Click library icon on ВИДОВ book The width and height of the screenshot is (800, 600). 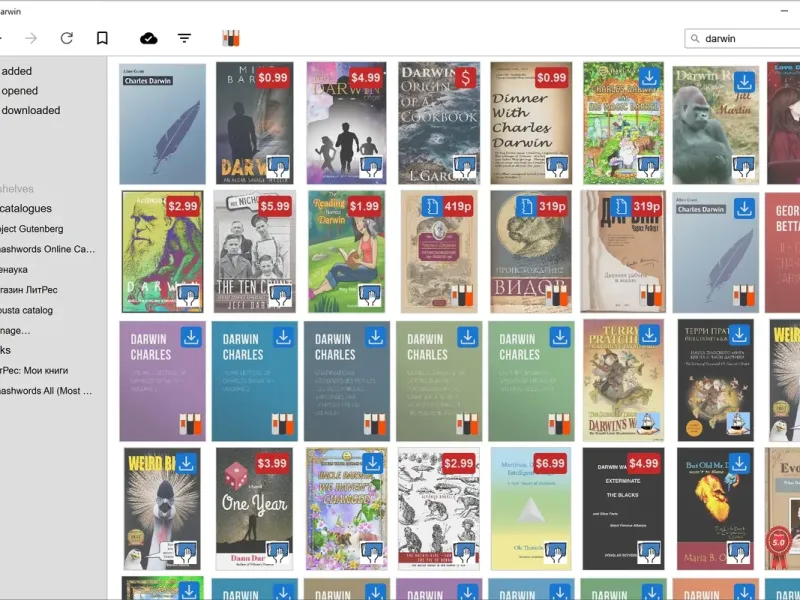(556, 295)
